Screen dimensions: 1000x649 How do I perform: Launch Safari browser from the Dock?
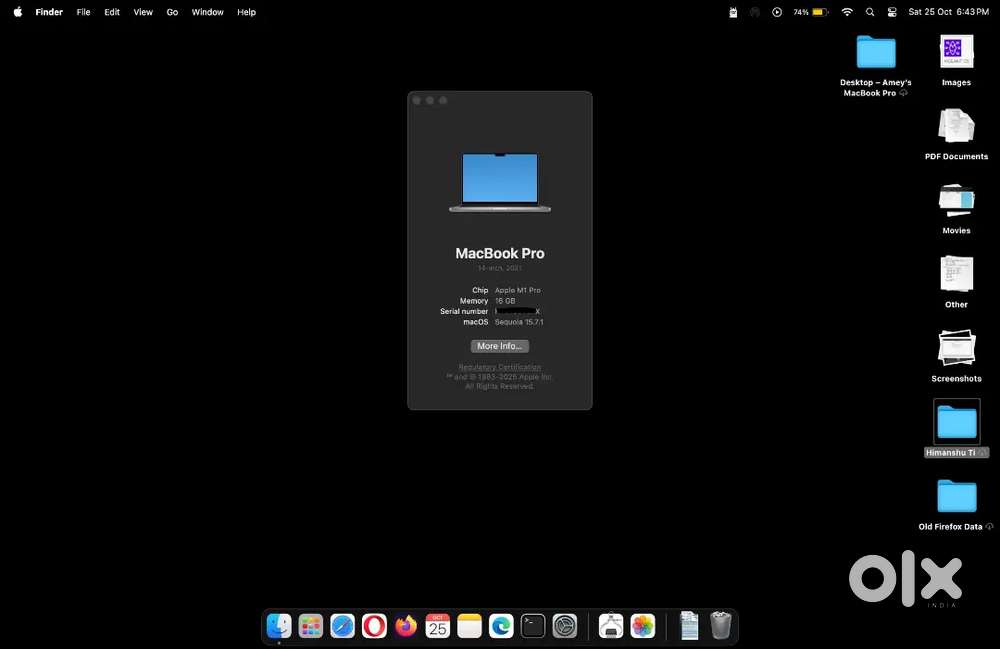tap(343, 626)
